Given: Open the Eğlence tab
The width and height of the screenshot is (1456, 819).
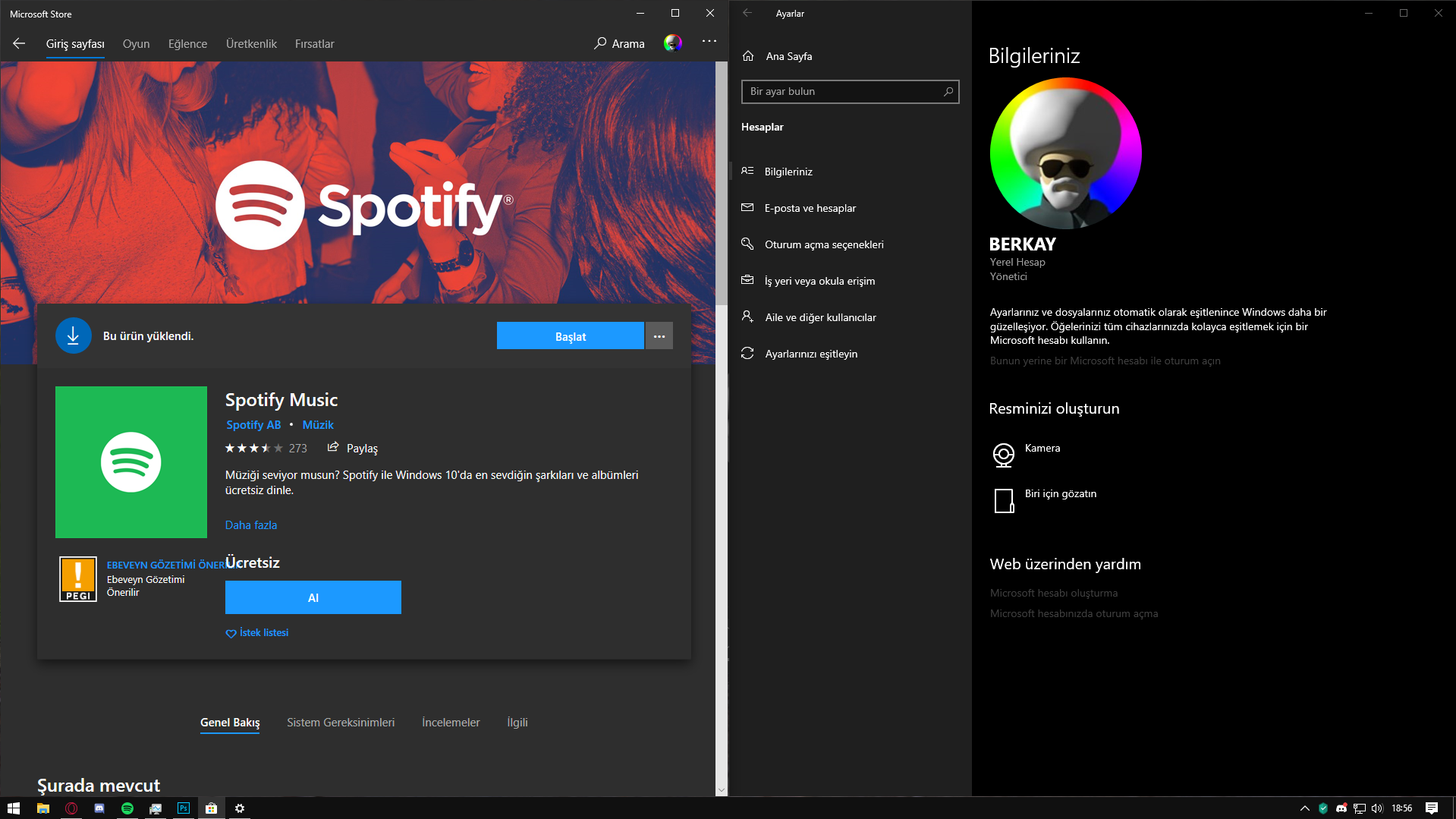Looking at the screenshot, I should coord(187,44).
